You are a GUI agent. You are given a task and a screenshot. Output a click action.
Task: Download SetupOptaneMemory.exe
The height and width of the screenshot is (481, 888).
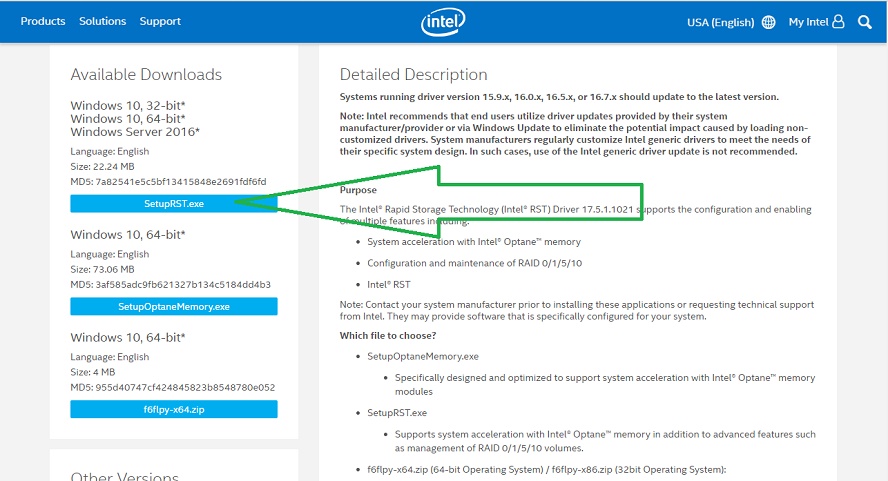(174, 307)
